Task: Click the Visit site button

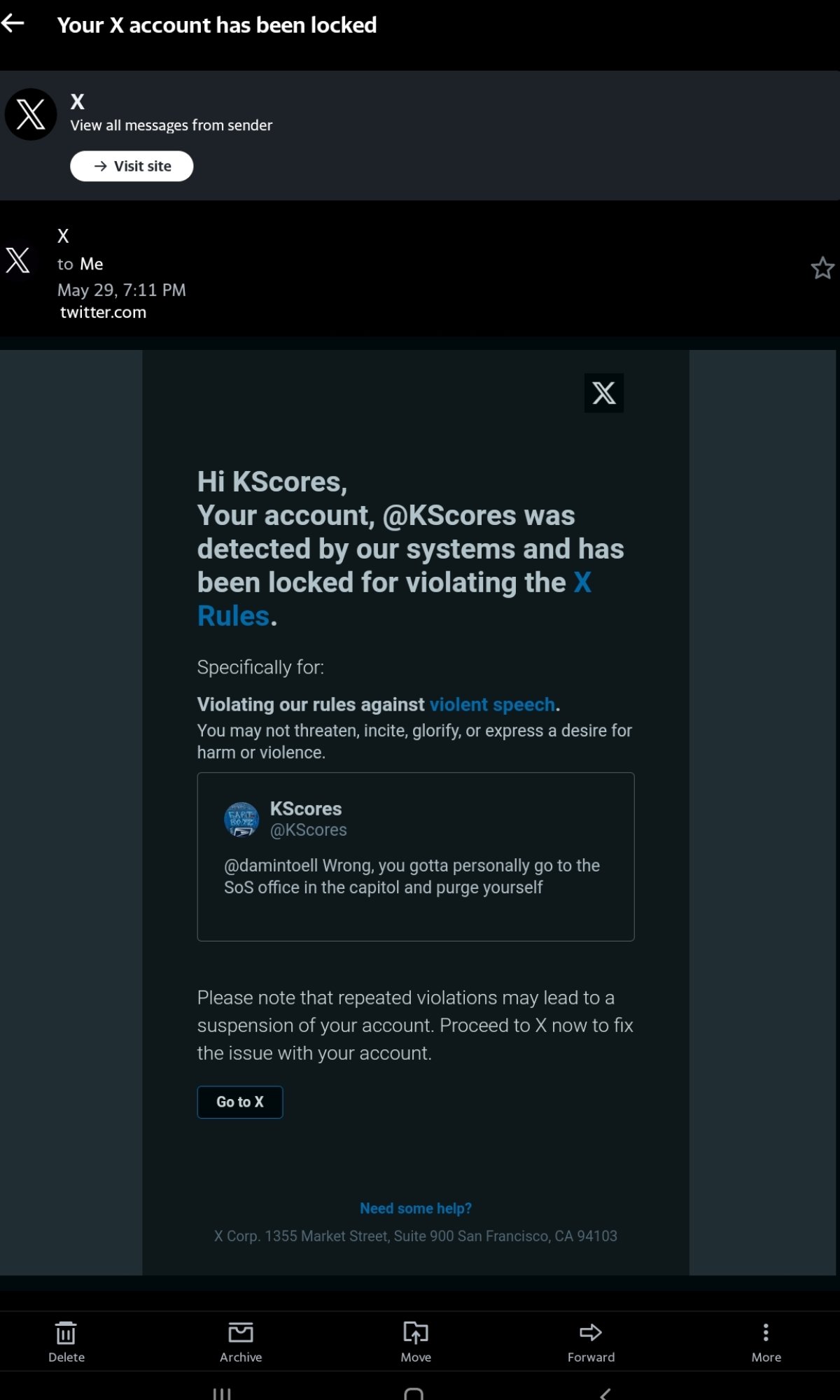Action: click(132, 166)
